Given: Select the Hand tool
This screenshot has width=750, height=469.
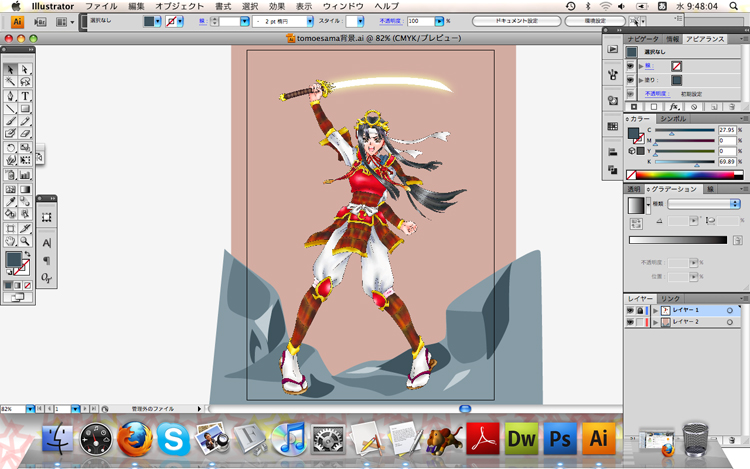Looking at the screenshot, I should pos(11,241).
